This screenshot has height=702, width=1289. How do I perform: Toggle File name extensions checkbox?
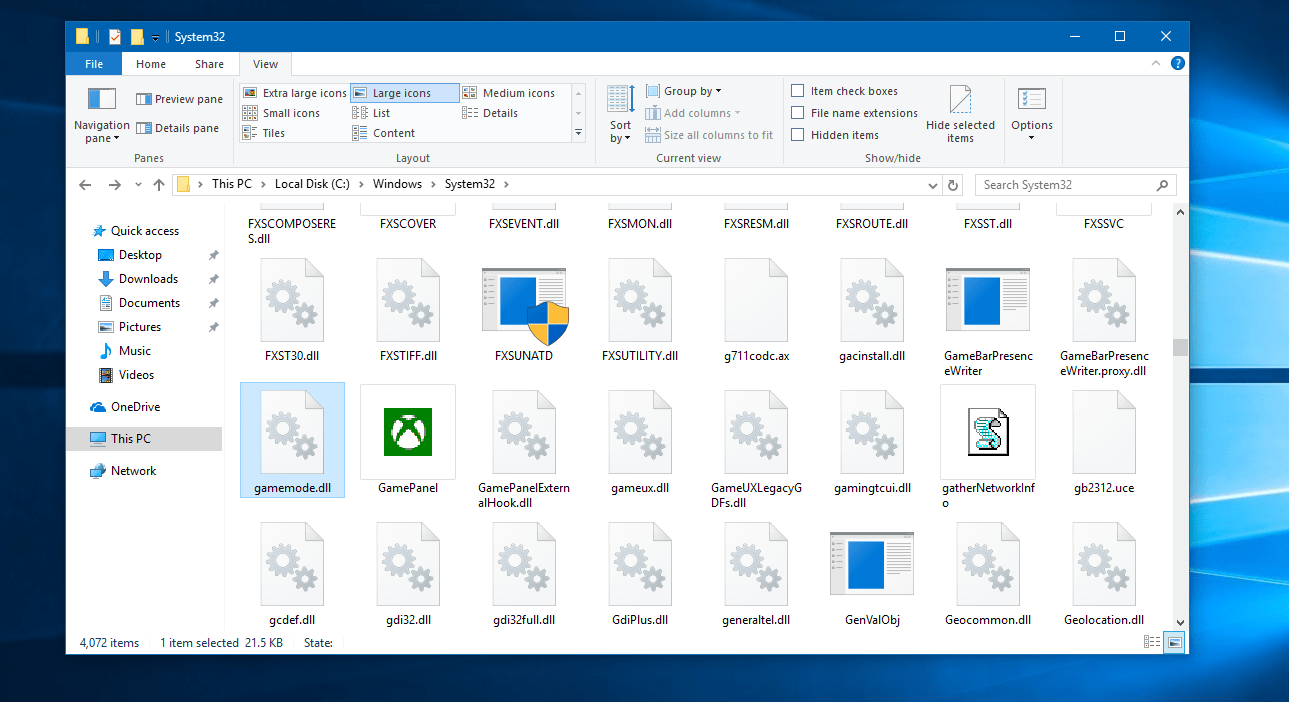tap(798, 113)
